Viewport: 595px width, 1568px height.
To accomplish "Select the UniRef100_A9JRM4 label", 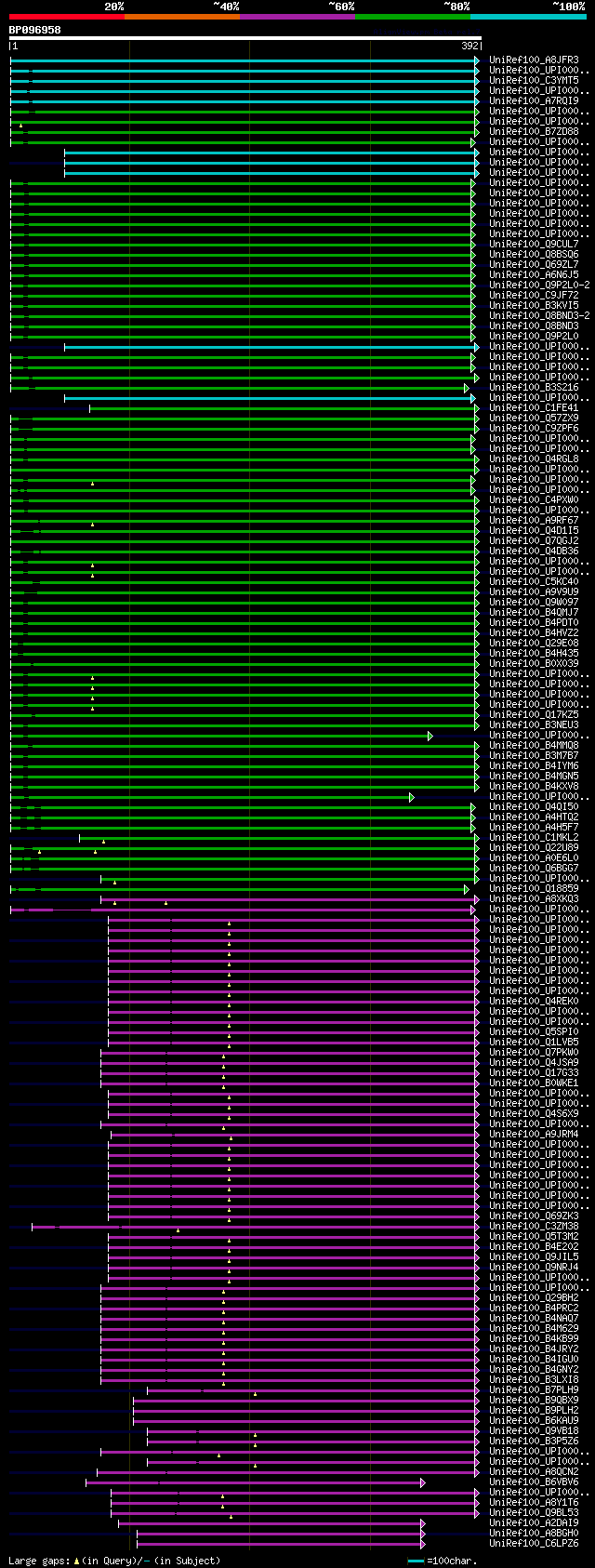I will (534, 1135).
